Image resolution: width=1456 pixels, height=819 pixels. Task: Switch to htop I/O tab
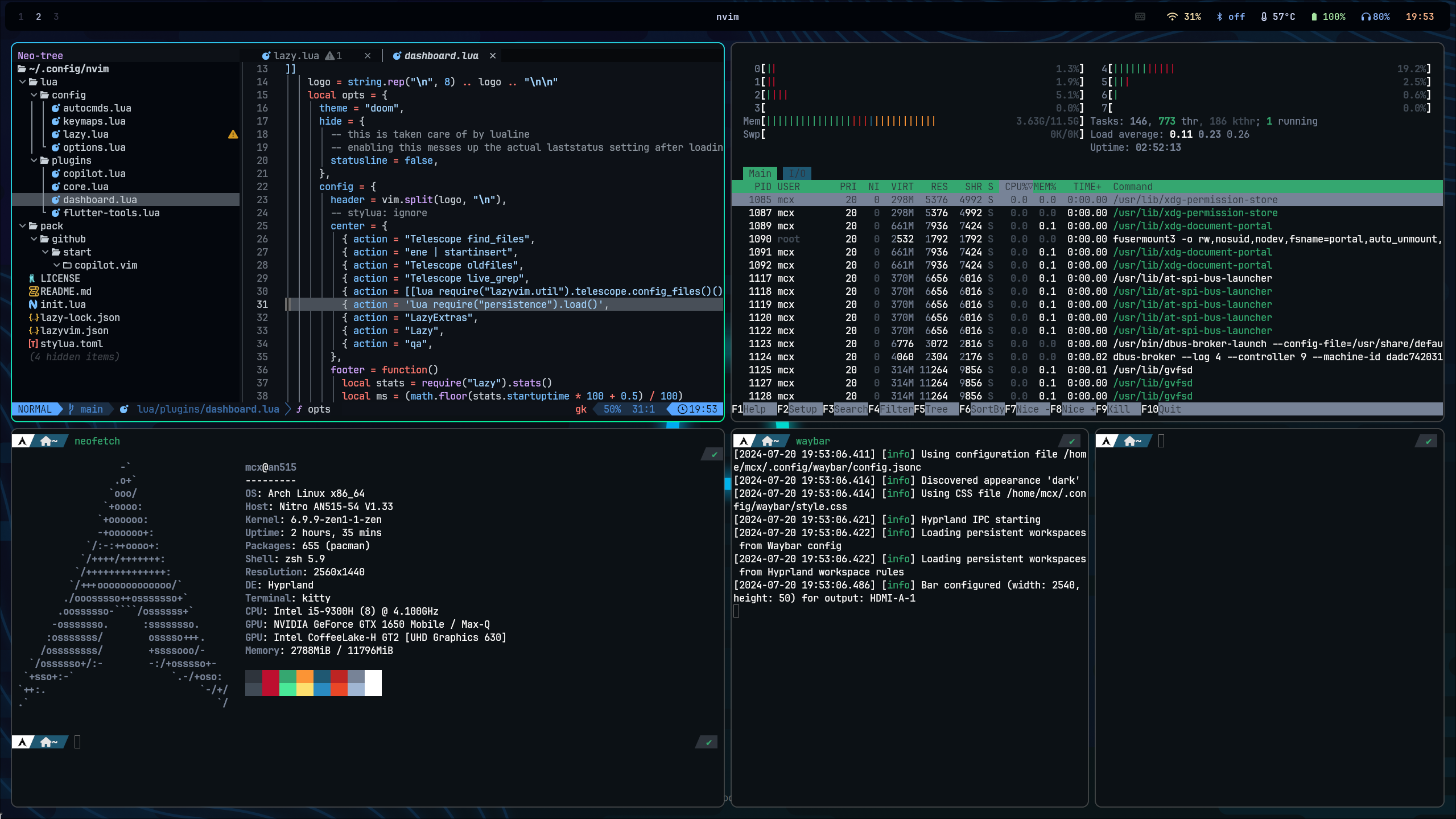[x=797, y=173]
